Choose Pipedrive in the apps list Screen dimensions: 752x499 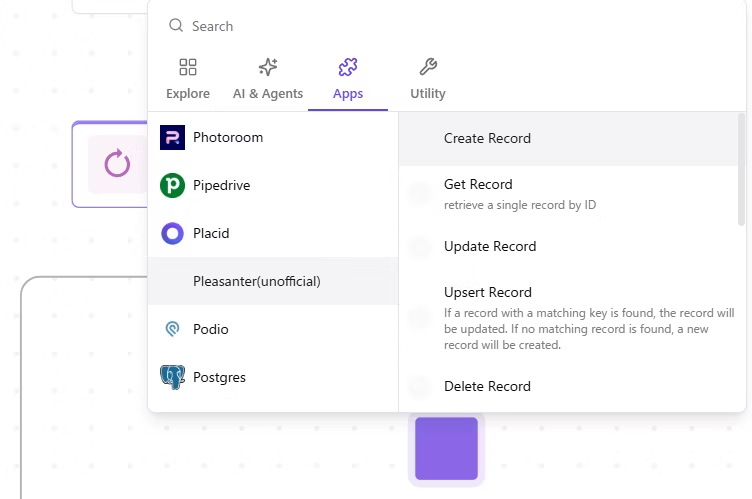[273, 185]
